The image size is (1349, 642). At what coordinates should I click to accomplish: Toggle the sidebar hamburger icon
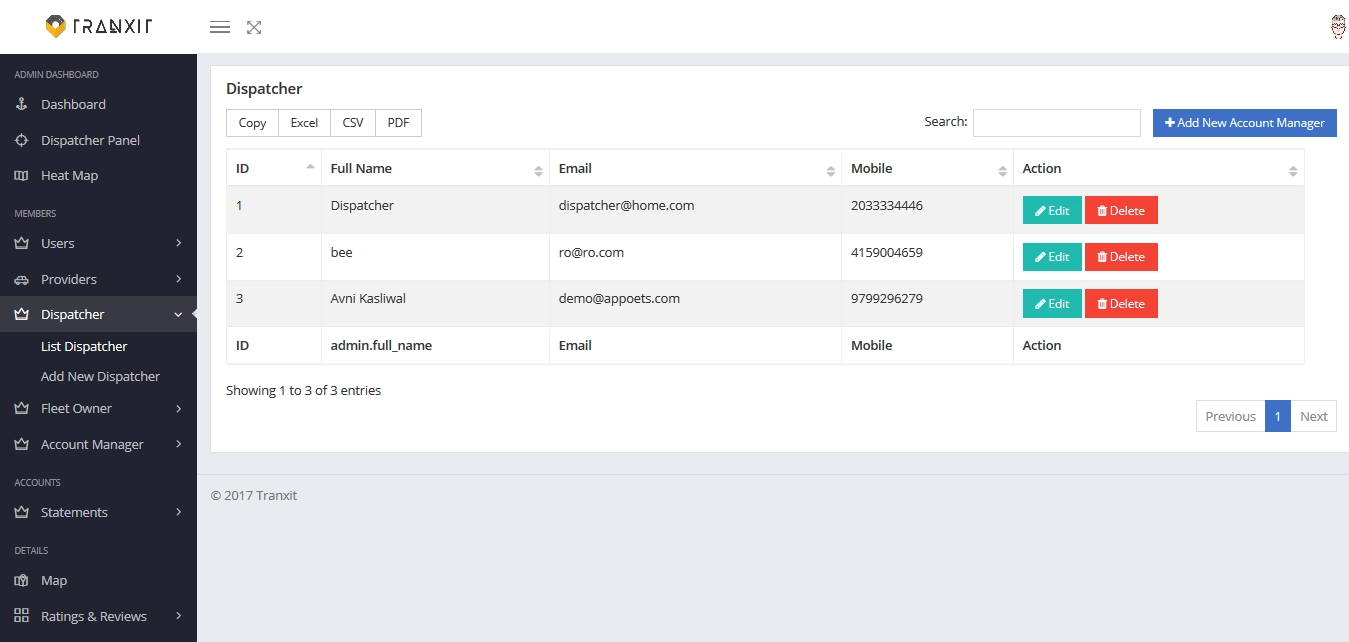pos(219,27)
